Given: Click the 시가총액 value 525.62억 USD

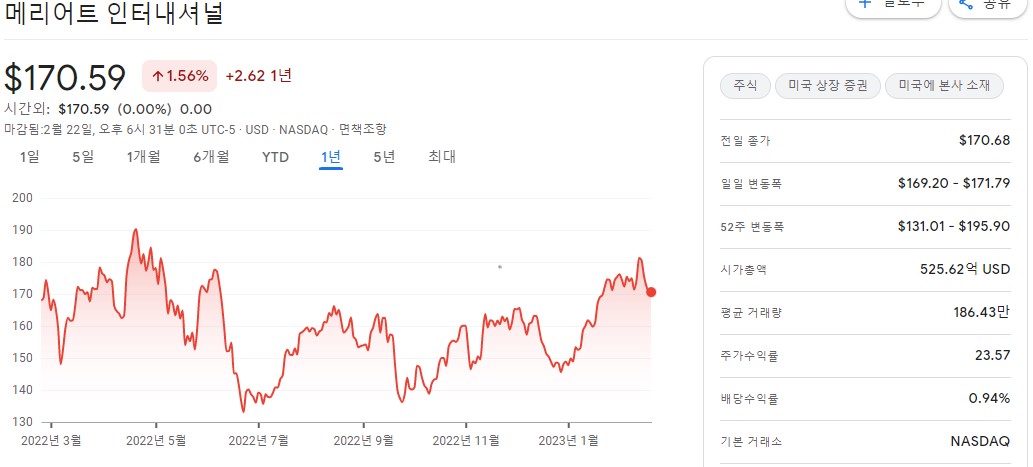Looking at the screenshot, I should click(x=964, y=269).
